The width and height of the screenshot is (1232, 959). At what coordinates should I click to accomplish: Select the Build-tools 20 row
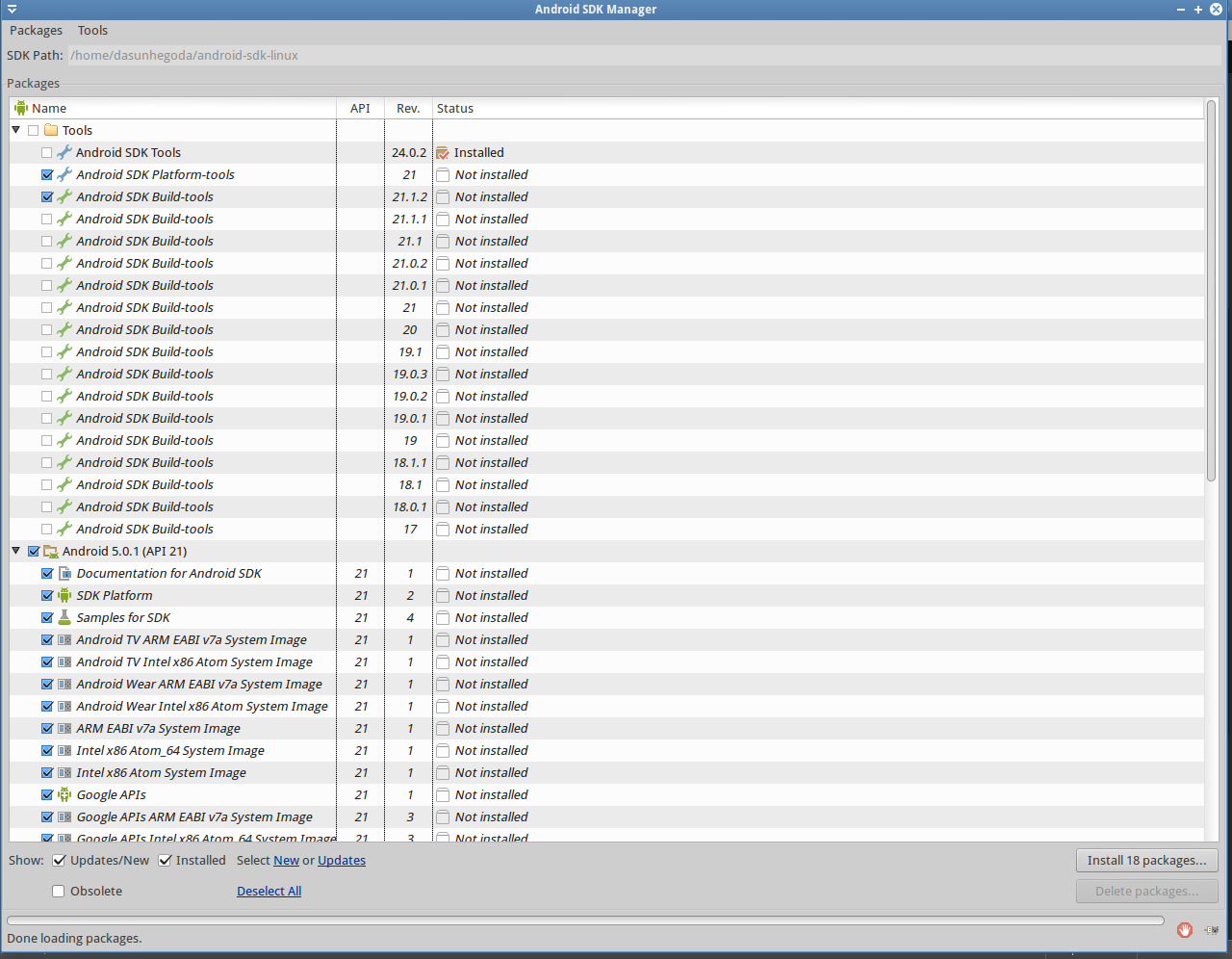pyautogui.click(x=606, y=329)
